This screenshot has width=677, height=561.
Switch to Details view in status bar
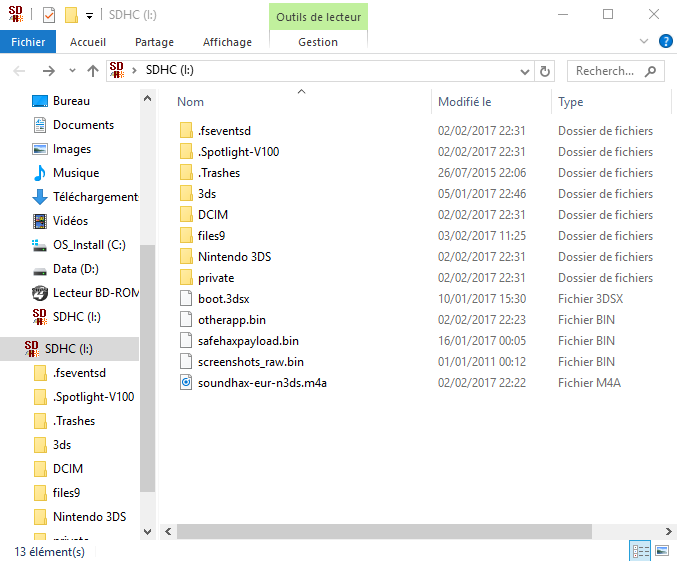pos(641,551)
